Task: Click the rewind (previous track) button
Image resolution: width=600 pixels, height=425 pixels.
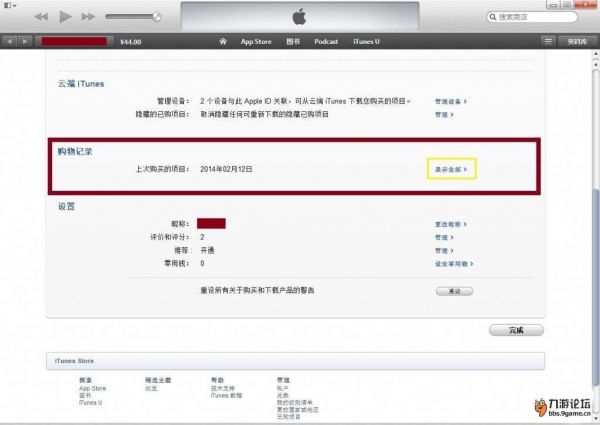Action: [41, 18]
